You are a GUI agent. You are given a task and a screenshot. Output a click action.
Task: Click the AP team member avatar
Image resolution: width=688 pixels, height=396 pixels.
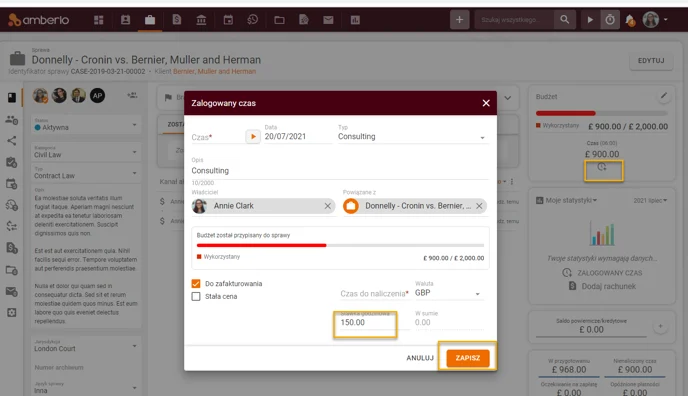pos(97,95)
